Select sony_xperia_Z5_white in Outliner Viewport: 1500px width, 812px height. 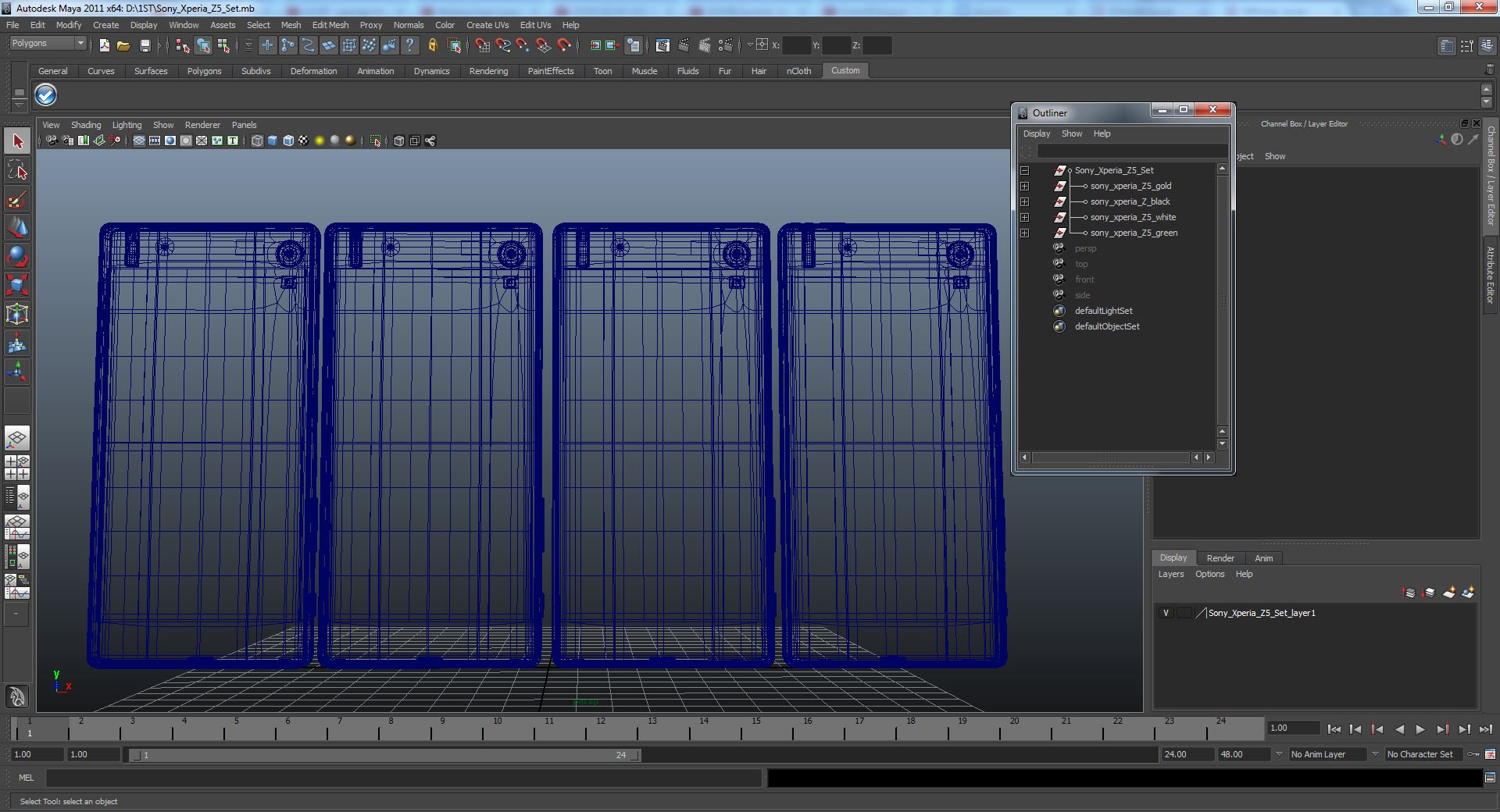tap(1133, 217)
